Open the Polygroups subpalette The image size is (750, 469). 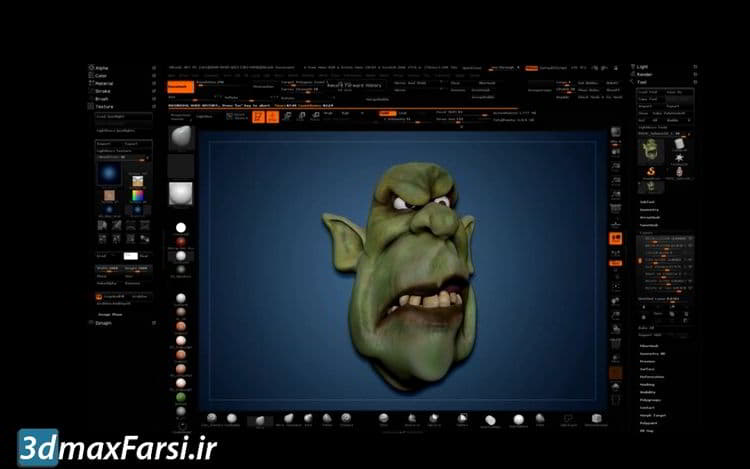click(650, 400)
